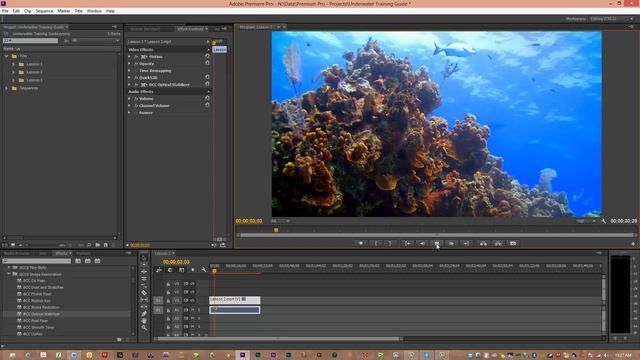The width and height of the screenshot is (640, 360).
Task: Select the Selection tool in tools panel
Action: (x=144, y=258)
